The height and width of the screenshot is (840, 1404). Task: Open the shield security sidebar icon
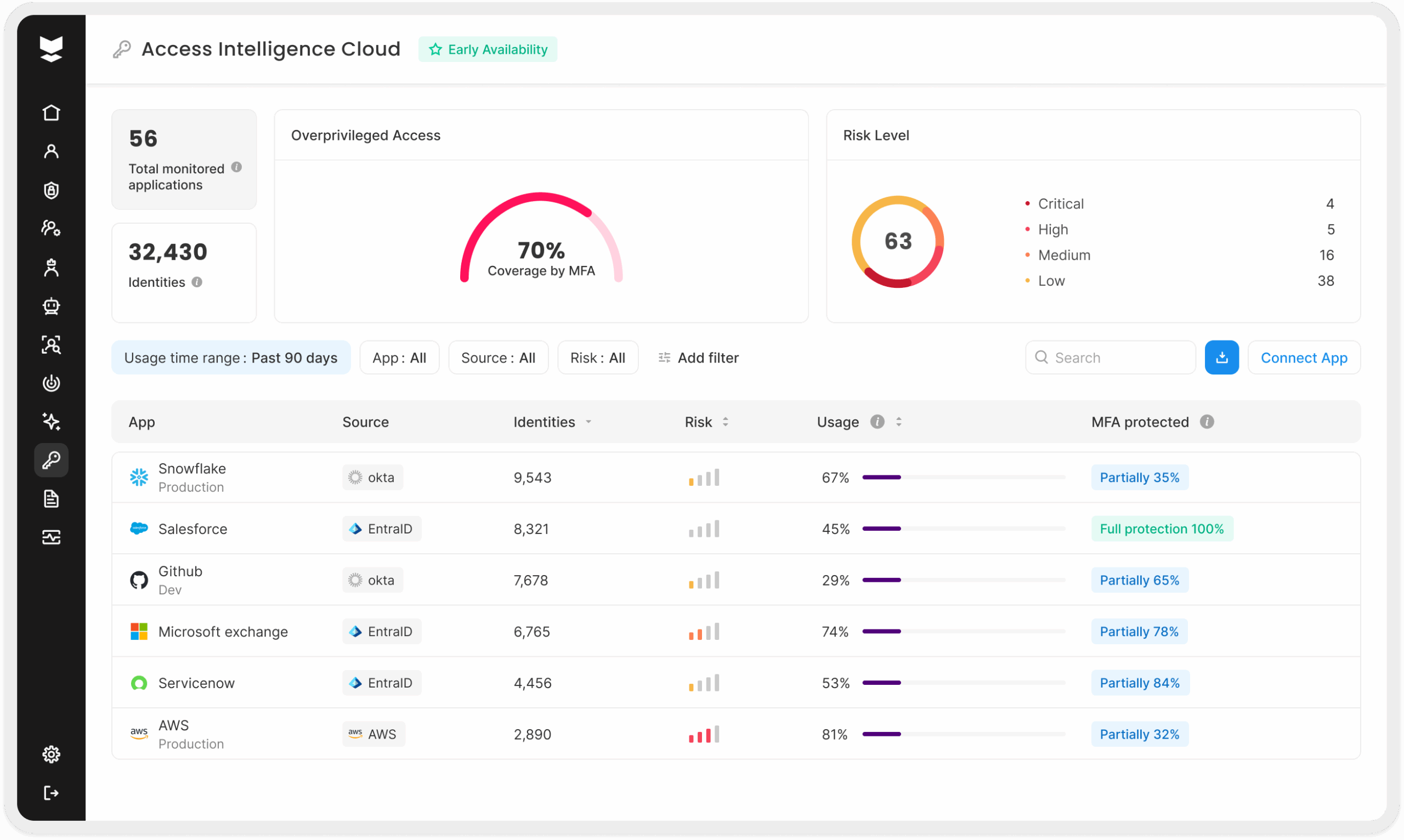pos(51,190)
